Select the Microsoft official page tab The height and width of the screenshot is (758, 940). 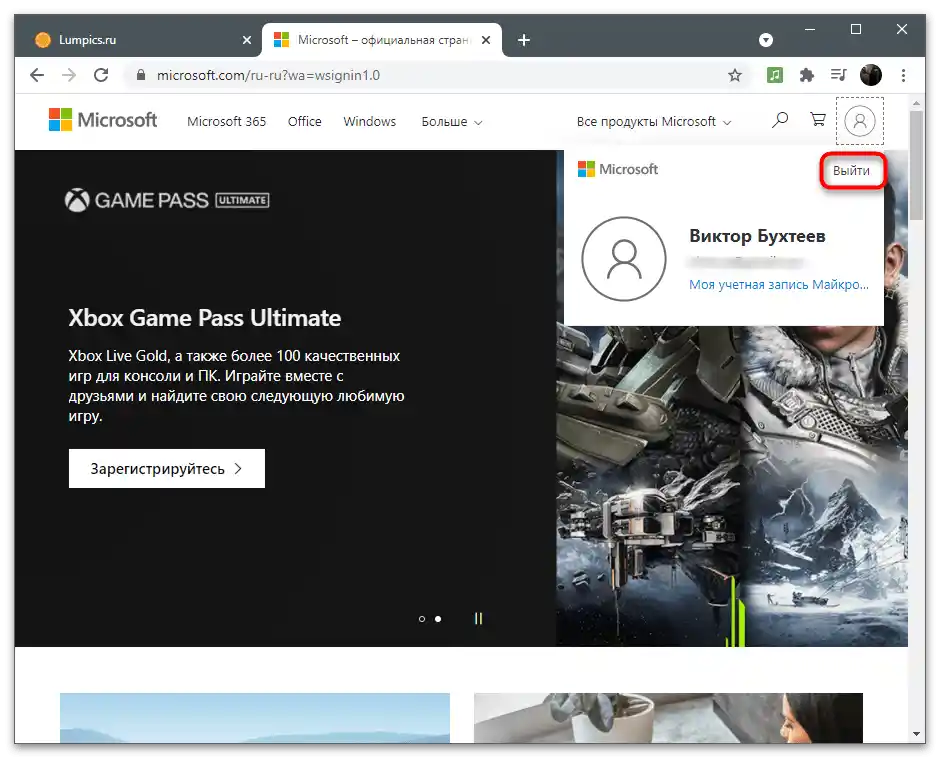[382, 40]
